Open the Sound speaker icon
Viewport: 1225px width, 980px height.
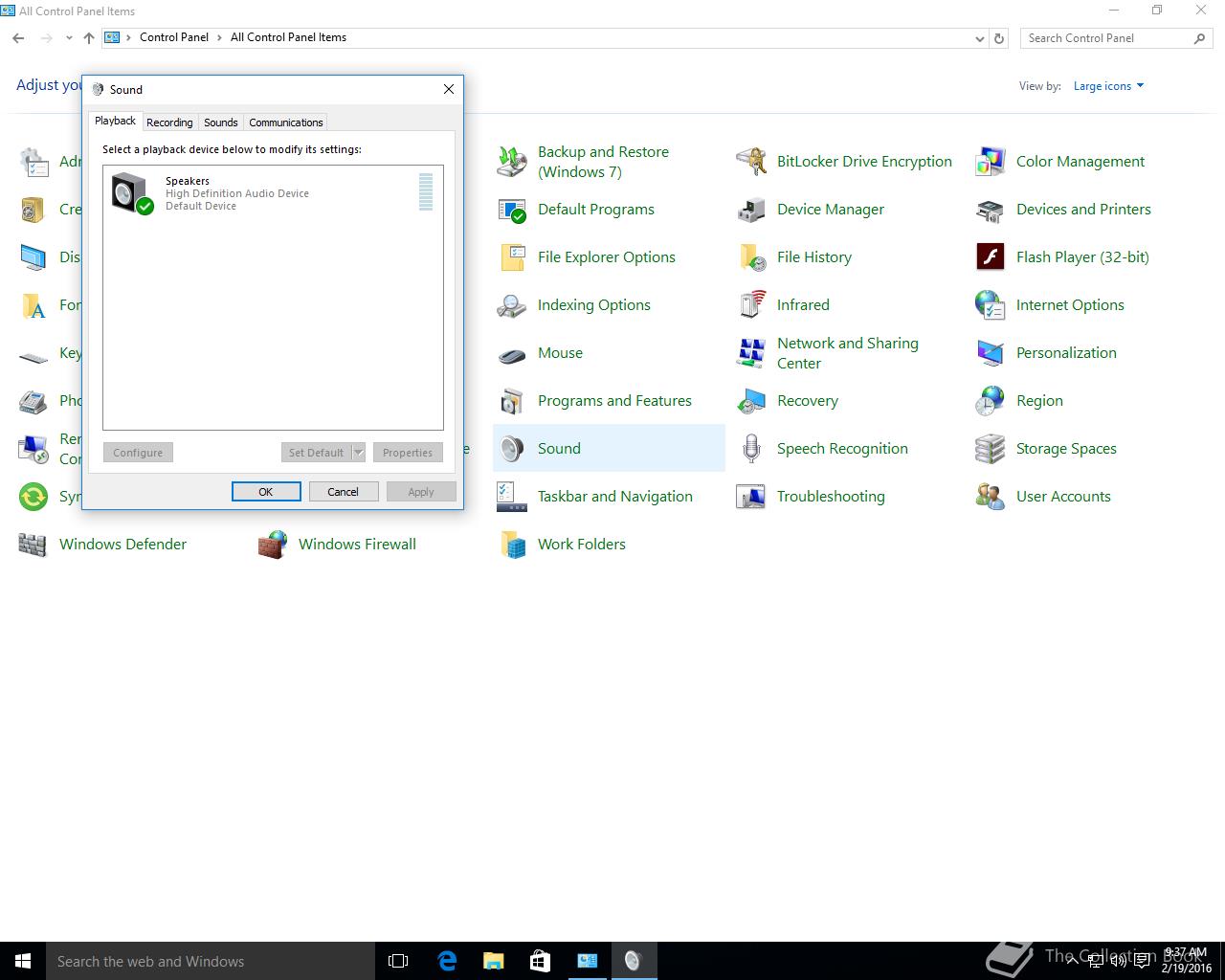pos(512,449)
